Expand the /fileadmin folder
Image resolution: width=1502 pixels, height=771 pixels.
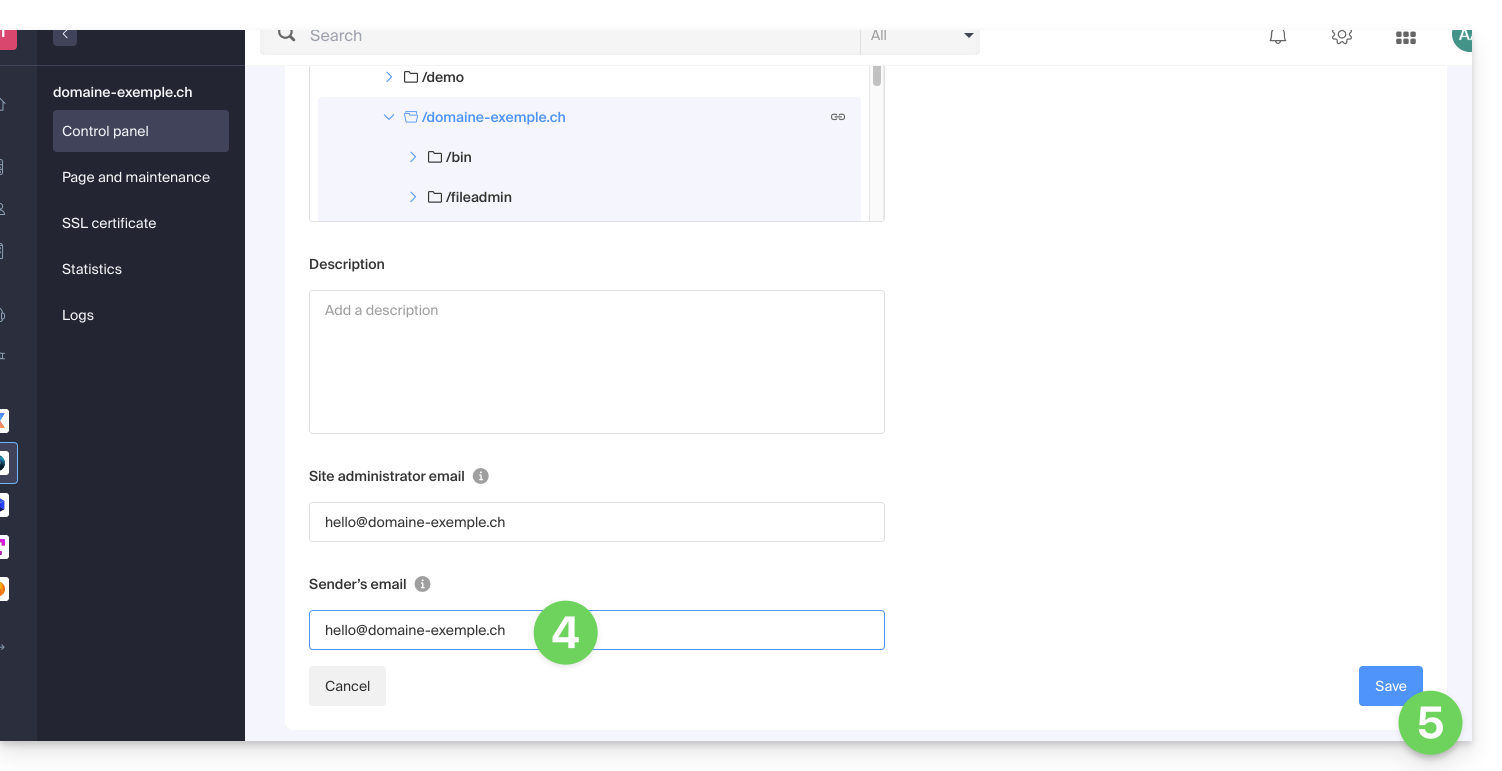coord(413,197)
